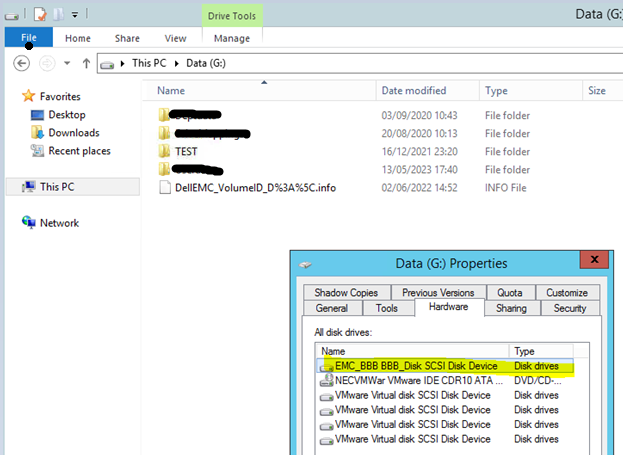Open the Shadow Copies tab
Image resolution: width=623 pixels, height=455 pixels.
pos(345,292)
